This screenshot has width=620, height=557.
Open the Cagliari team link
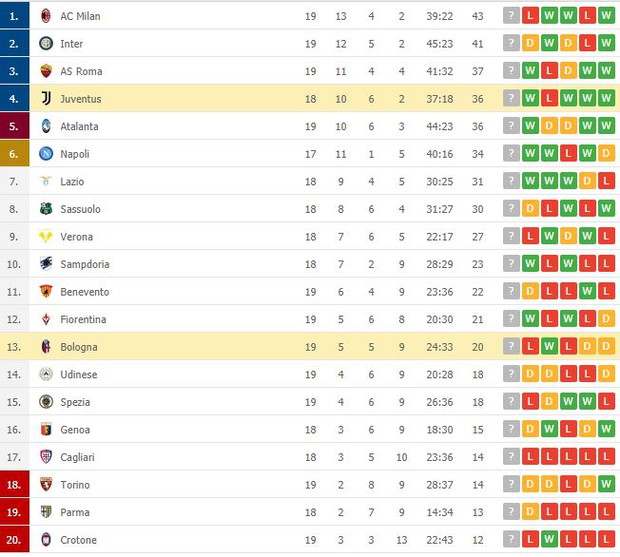78,457
